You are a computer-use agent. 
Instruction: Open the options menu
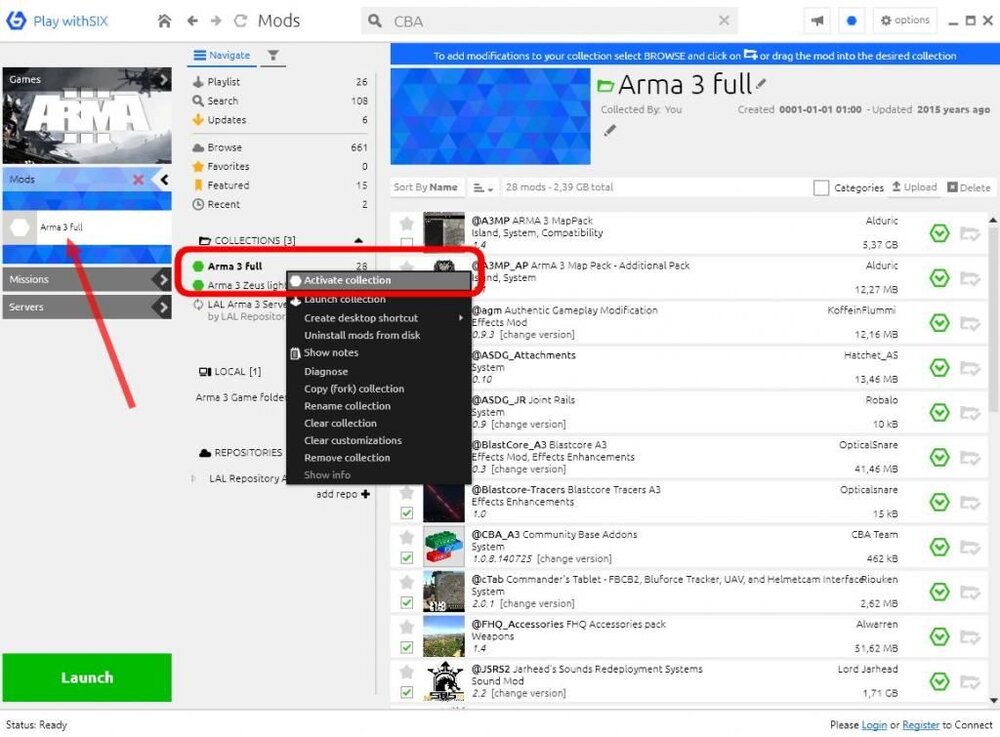[x=904, y=20]
